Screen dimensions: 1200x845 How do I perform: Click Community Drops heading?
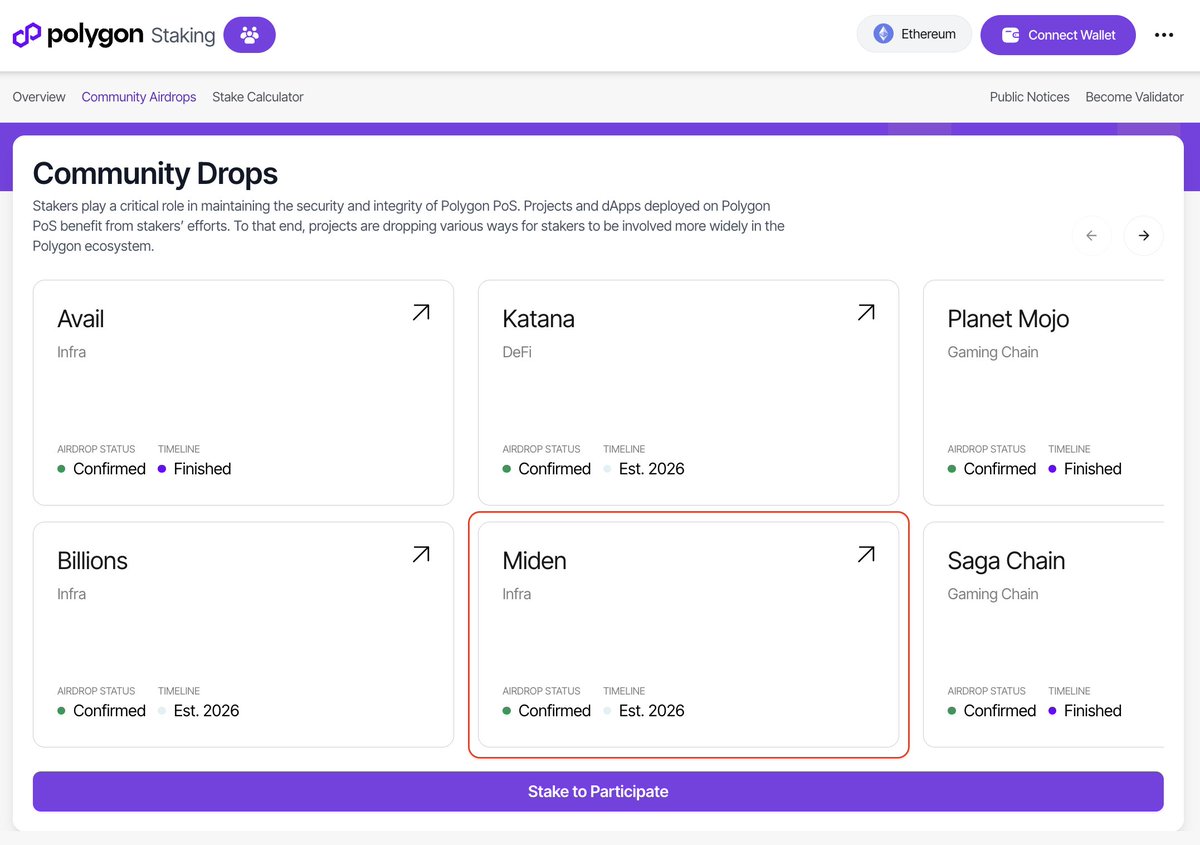click(155, 173)
